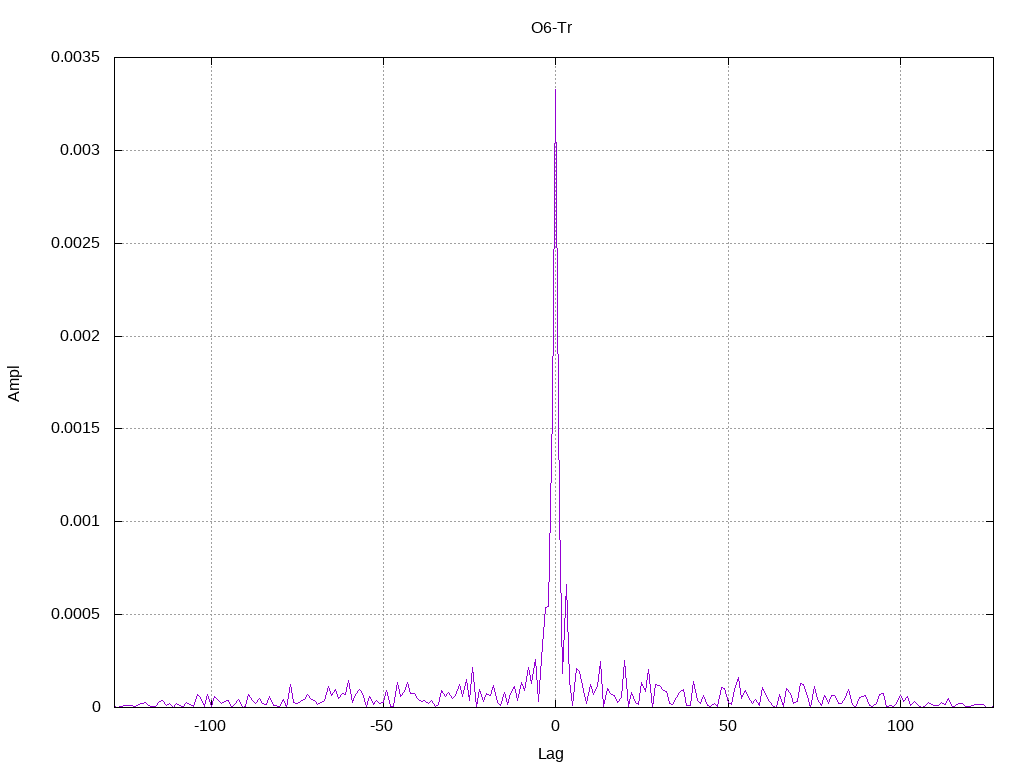The width and height of the screenshot is (1024, 768).
Task: Click the Y-axis tick 0.001
Action: [80, 521]
